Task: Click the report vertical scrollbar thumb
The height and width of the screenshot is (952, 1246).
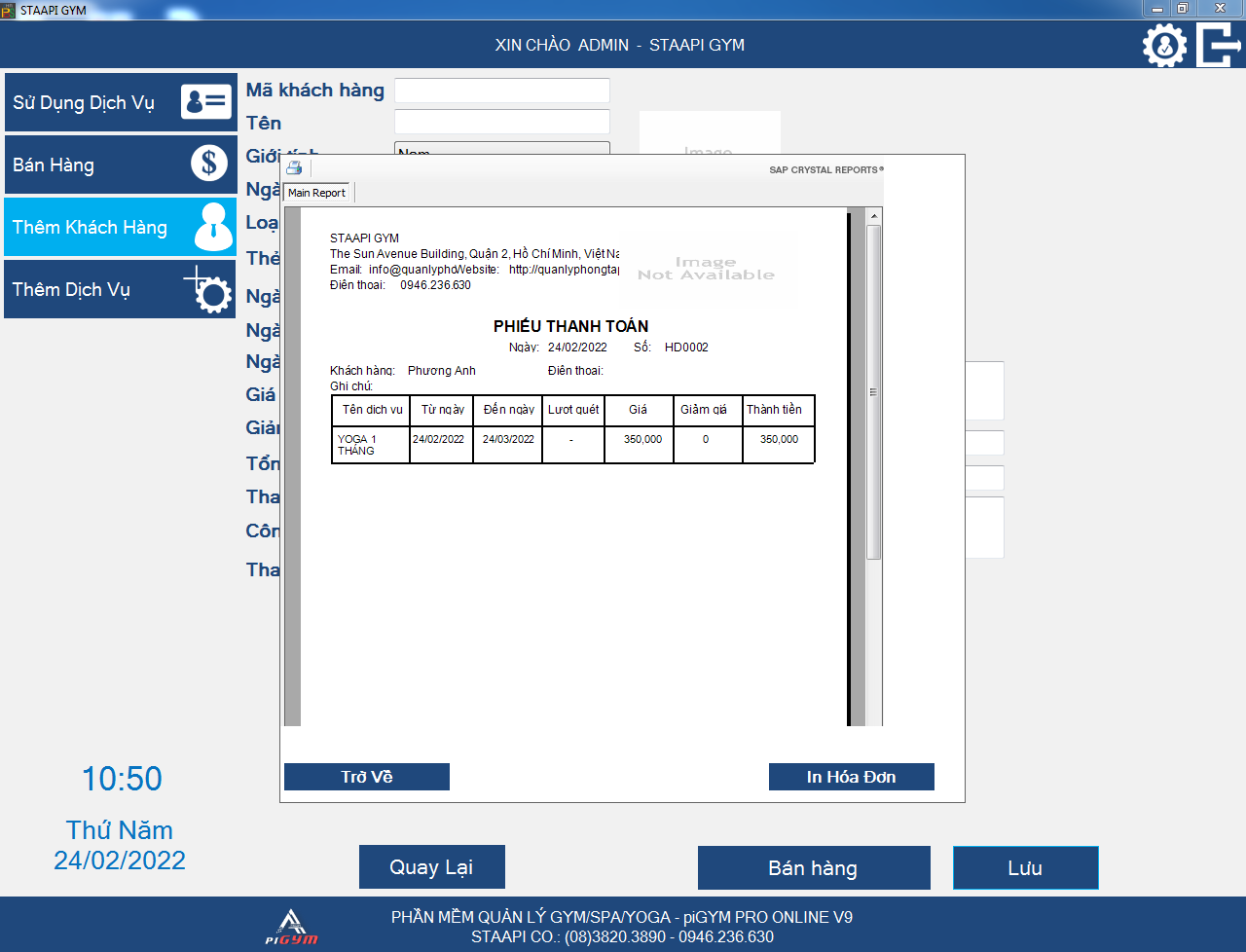Action: click(873, 391)
